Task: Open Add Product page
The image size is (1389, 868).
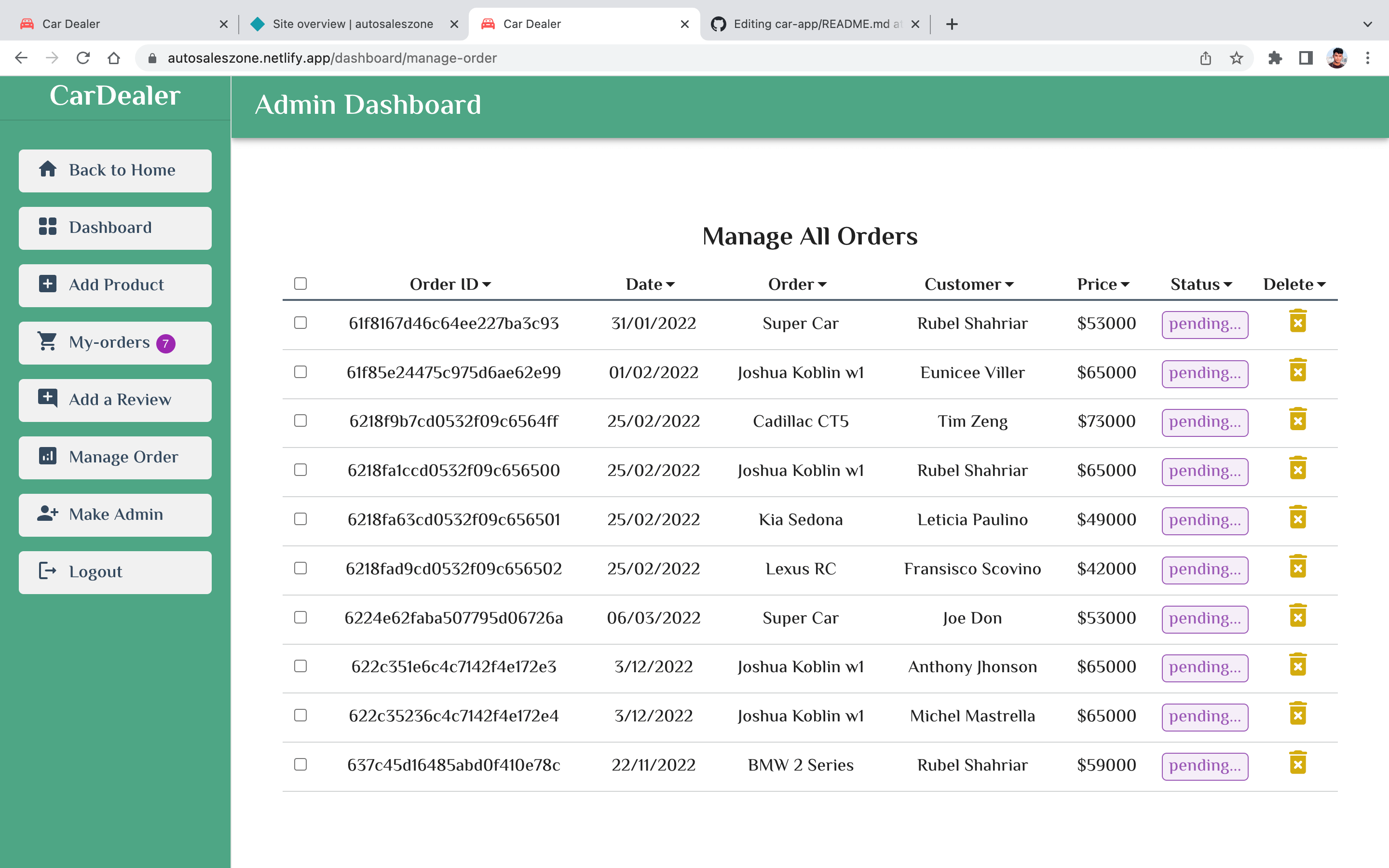Action: (x=115, y=285)
